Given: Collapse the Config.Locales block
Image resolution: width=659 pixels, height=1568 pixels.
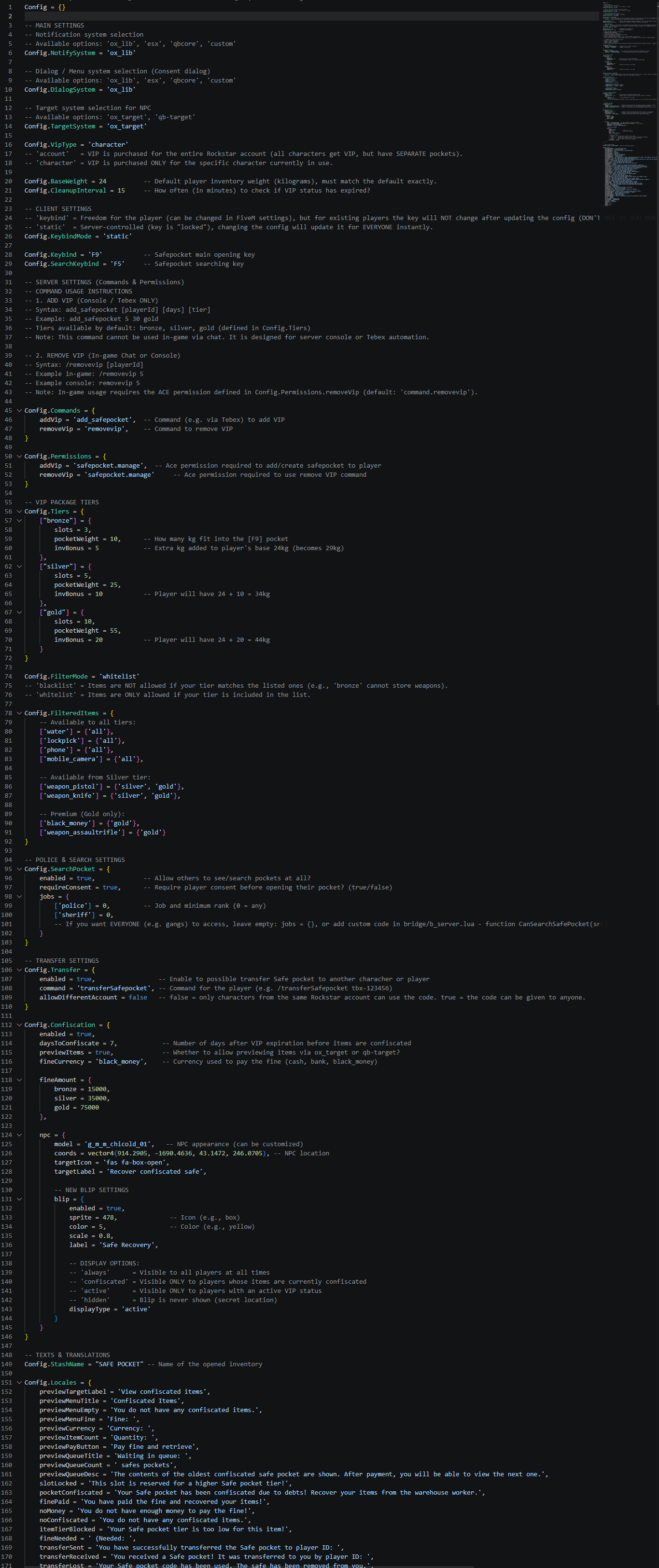Looking at the screenshot, I should 19,1382.
